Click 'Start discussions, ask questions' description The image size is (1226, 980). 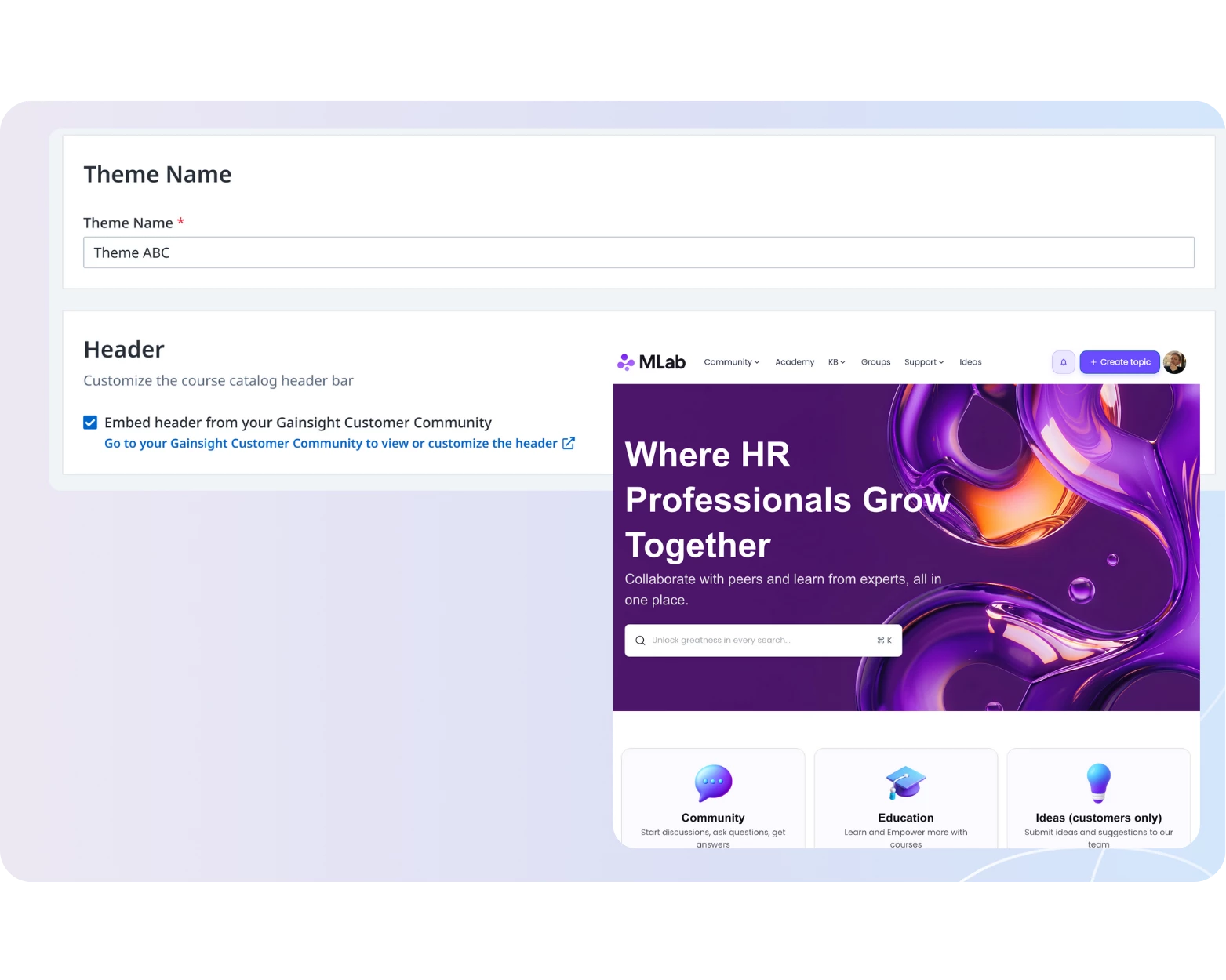coord(713,838)
